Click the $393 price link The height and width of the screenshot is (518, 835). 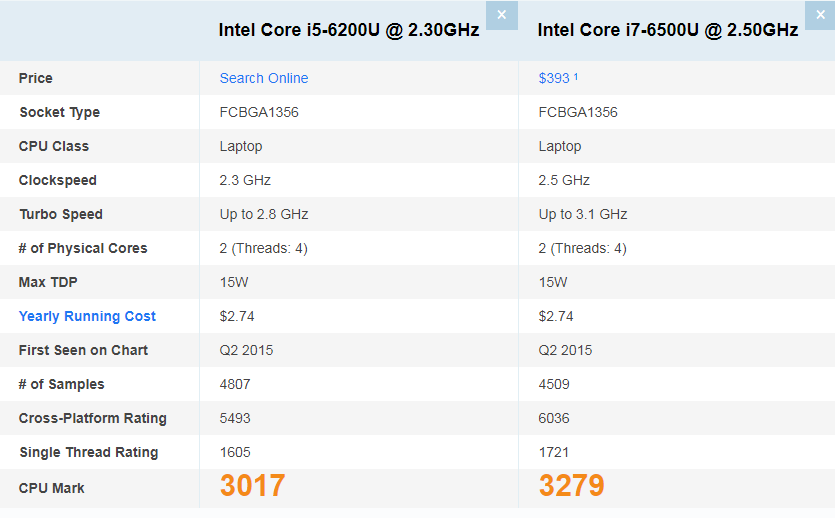tap(555, 78)
